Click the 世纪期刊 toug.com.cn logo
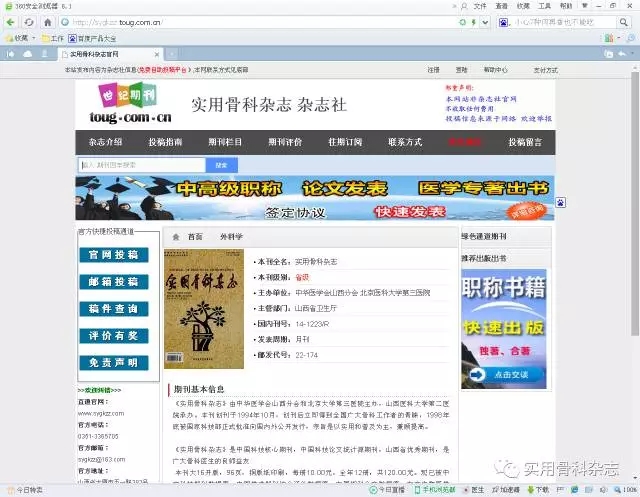The image size is (640, 497). pyautogui.click(x=130, y=104)
